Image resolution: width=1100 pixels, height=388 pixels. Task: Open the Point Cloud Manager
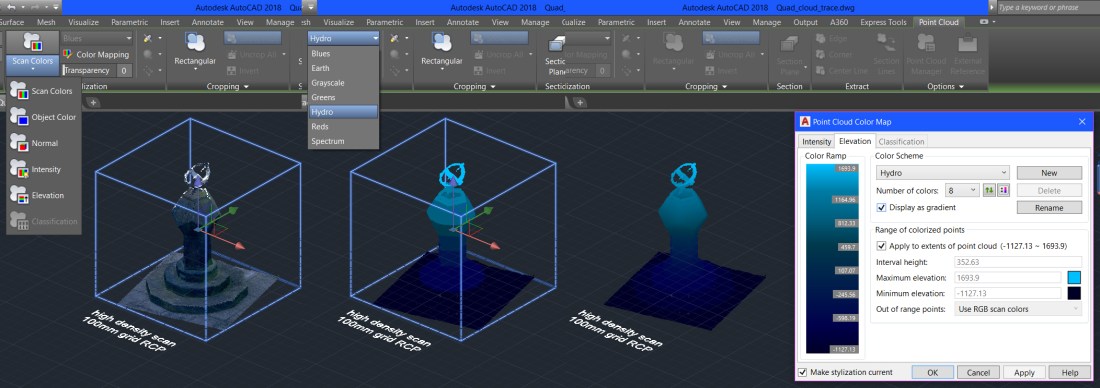[x=925, y=53]
